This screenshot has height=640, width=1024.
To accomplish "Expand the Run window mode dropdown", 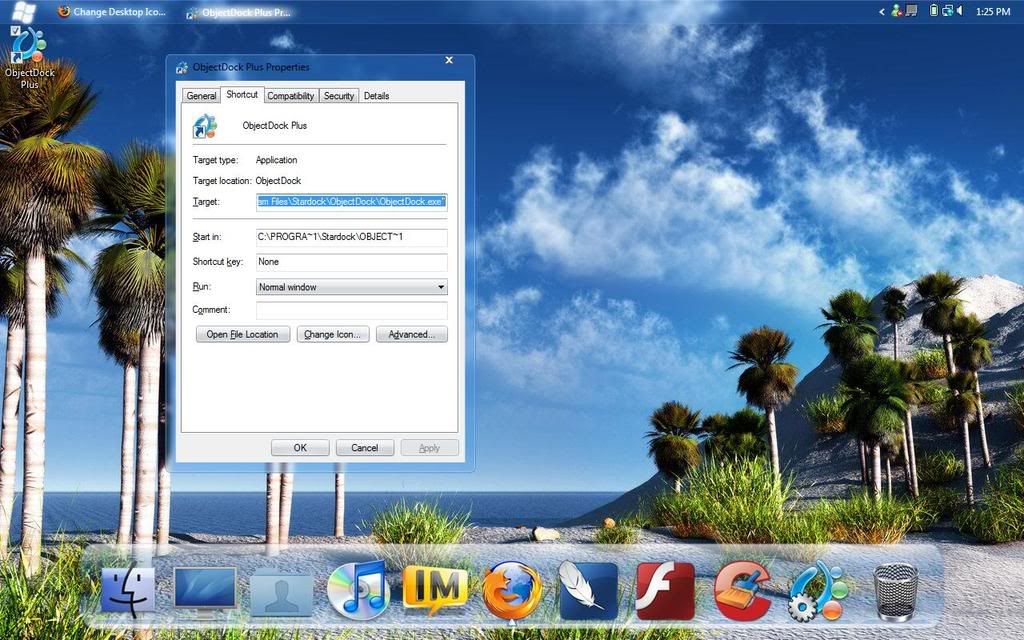I will 351,287.
